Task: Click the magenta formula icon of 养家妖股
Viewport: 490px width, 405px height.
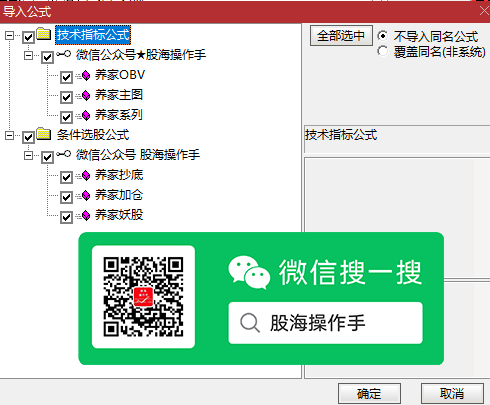Action: coord(86,216)
